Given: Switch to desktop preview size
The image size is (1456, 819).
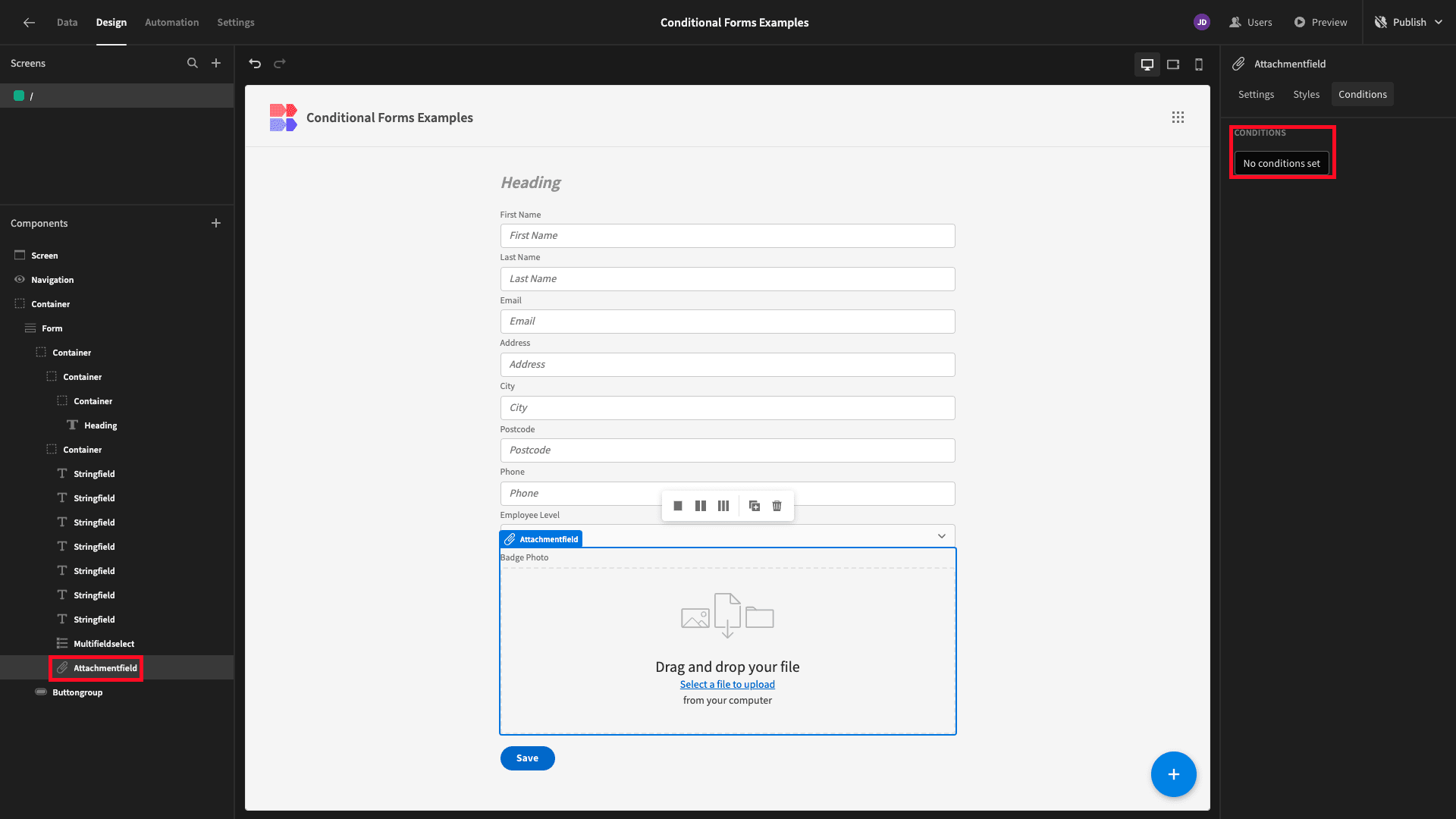Looking at the screenshot, I should [x=1147, y=64].
